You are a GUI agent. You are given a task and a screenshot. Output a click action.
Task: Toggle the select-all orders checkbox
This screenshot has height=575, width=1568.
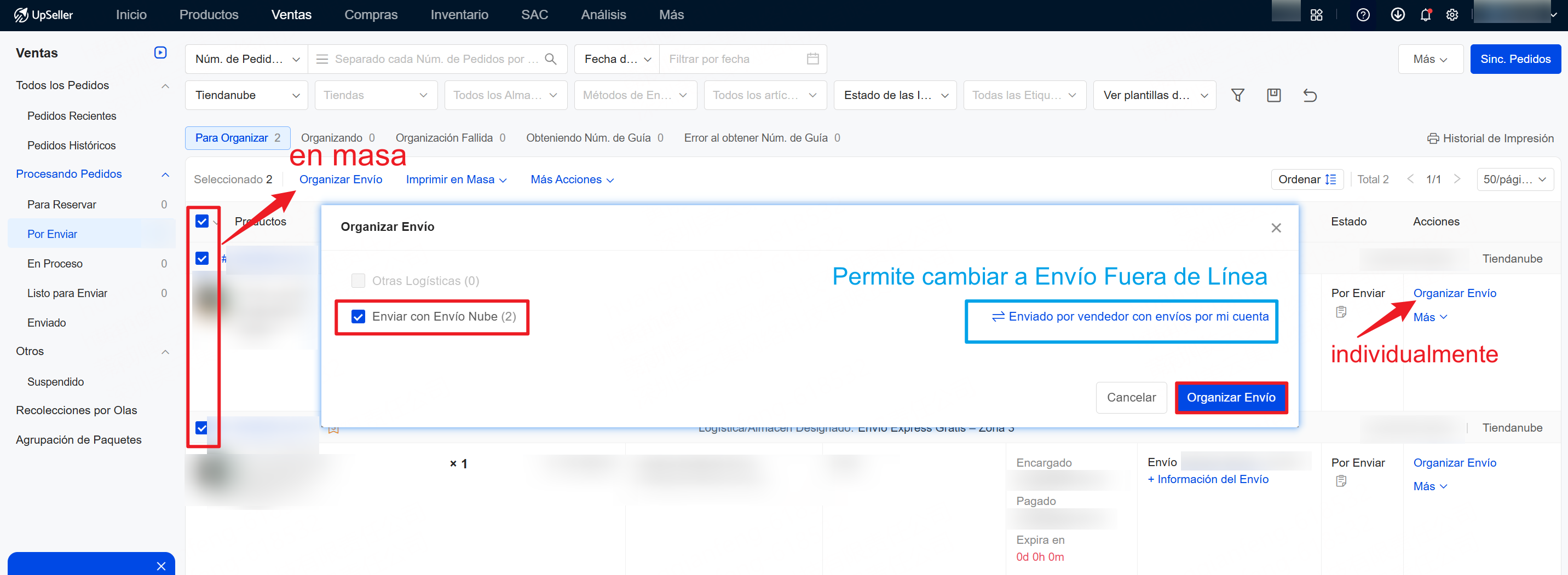pyautogui.click(x=202, y=221)
